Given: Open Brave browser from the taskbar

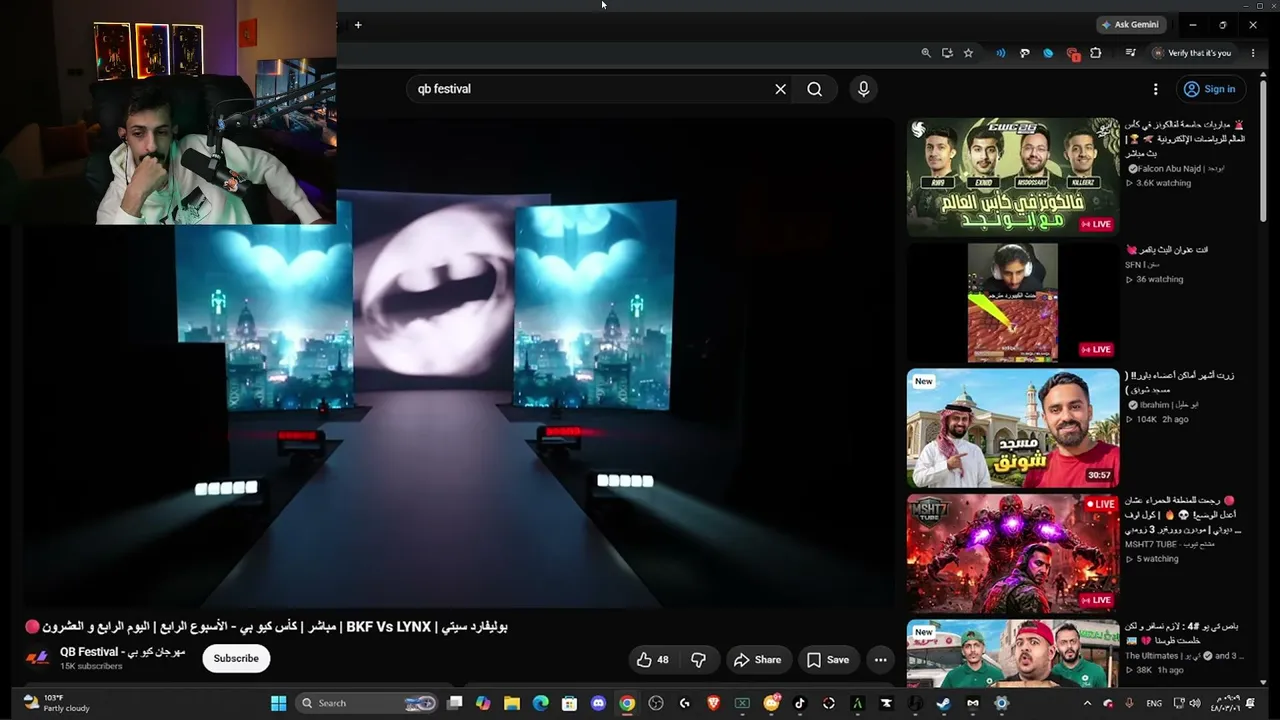Looking at the screenshot, I should (713, 703).
